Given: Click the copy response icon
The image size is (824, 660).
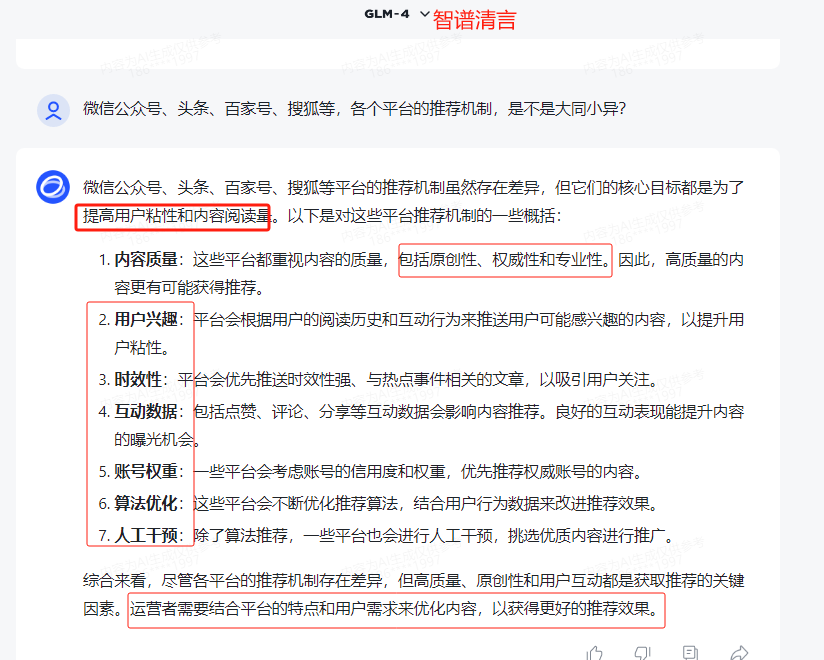Looking at the screenshot, I should tap(690, 653).
